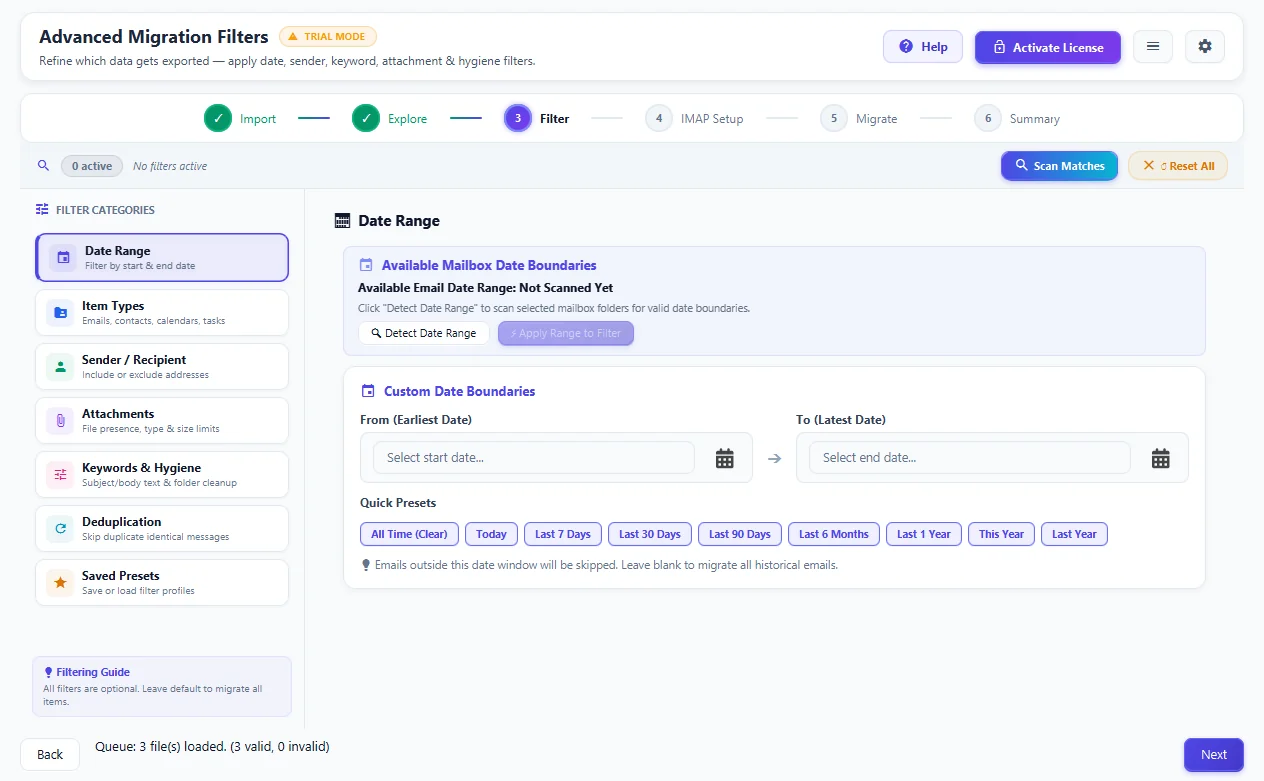Screen dimensions: 1264x781
Task: Open calendar picker for start date
Action: [725, 458]
